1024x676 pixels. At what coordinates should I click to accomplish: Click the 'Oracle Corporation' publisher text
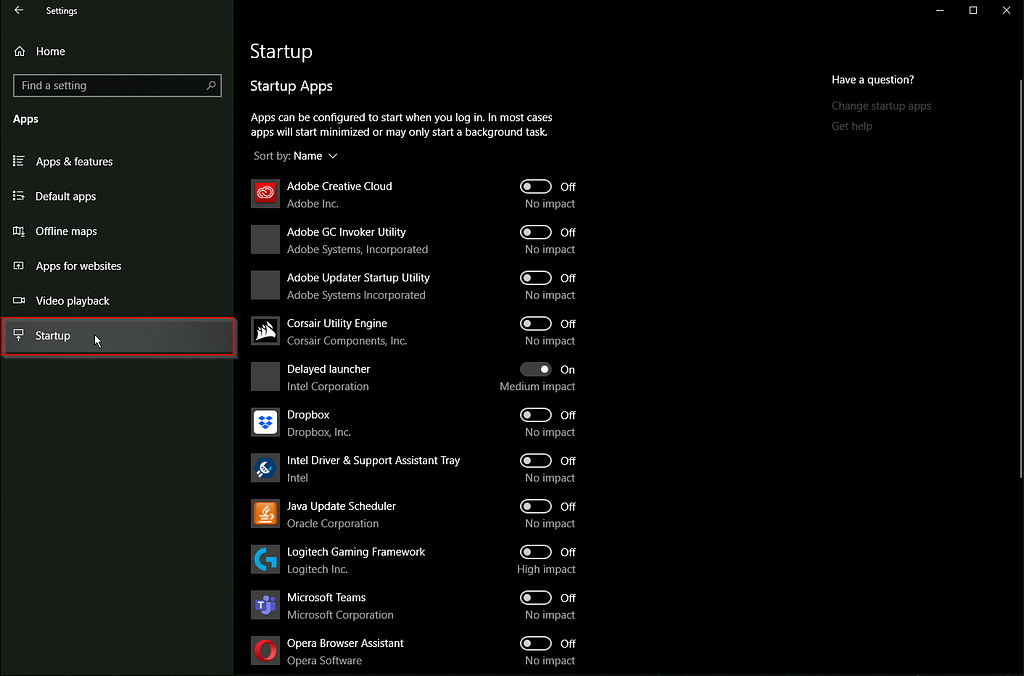click(332, 524)
